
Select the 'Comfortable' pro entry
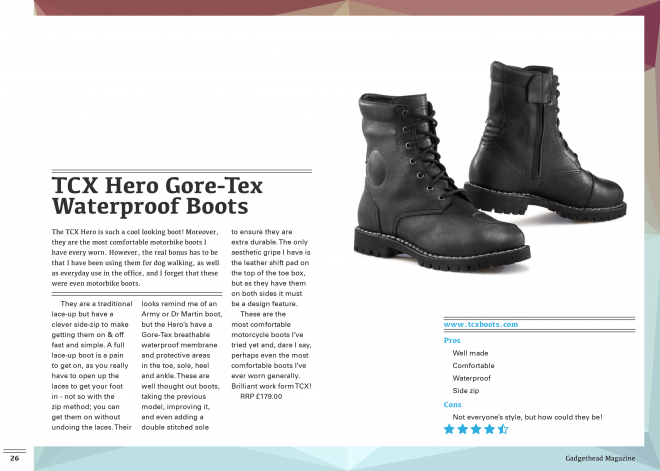tap(473, 366)
